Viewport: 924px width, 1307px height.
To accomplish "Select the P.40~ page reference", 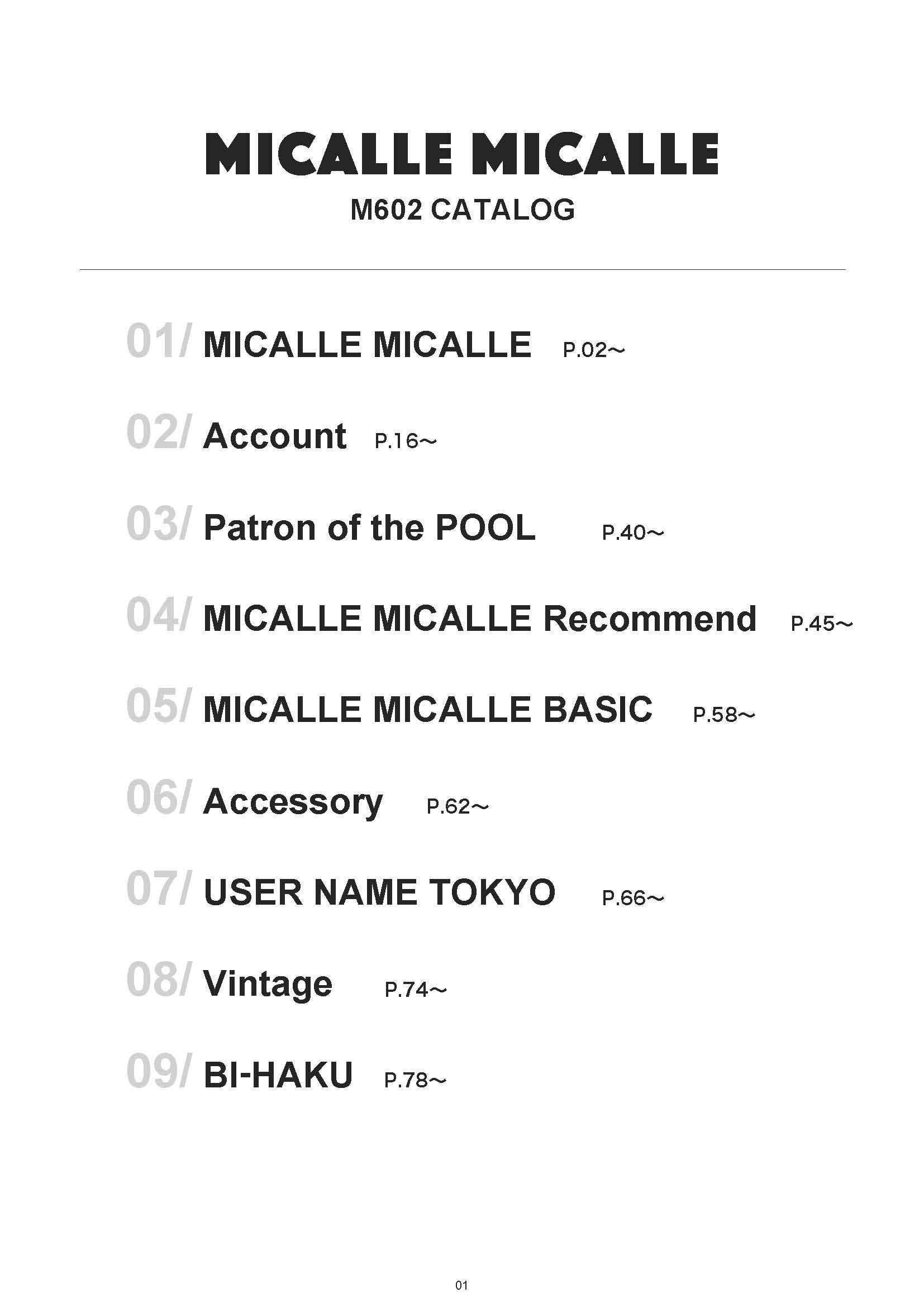I will coord(633,533).
